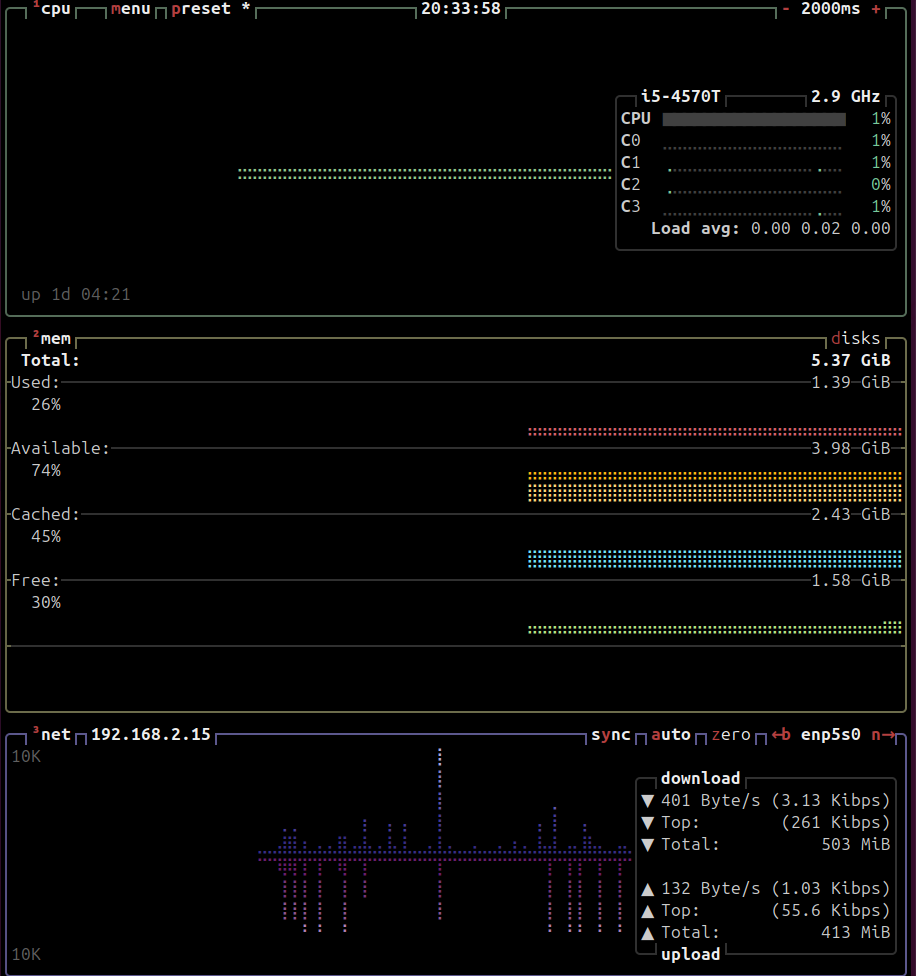This screenshot has height=976, width=916.
Task: Toggle zero reset of network totals
Action: click(x=730, y=735)
